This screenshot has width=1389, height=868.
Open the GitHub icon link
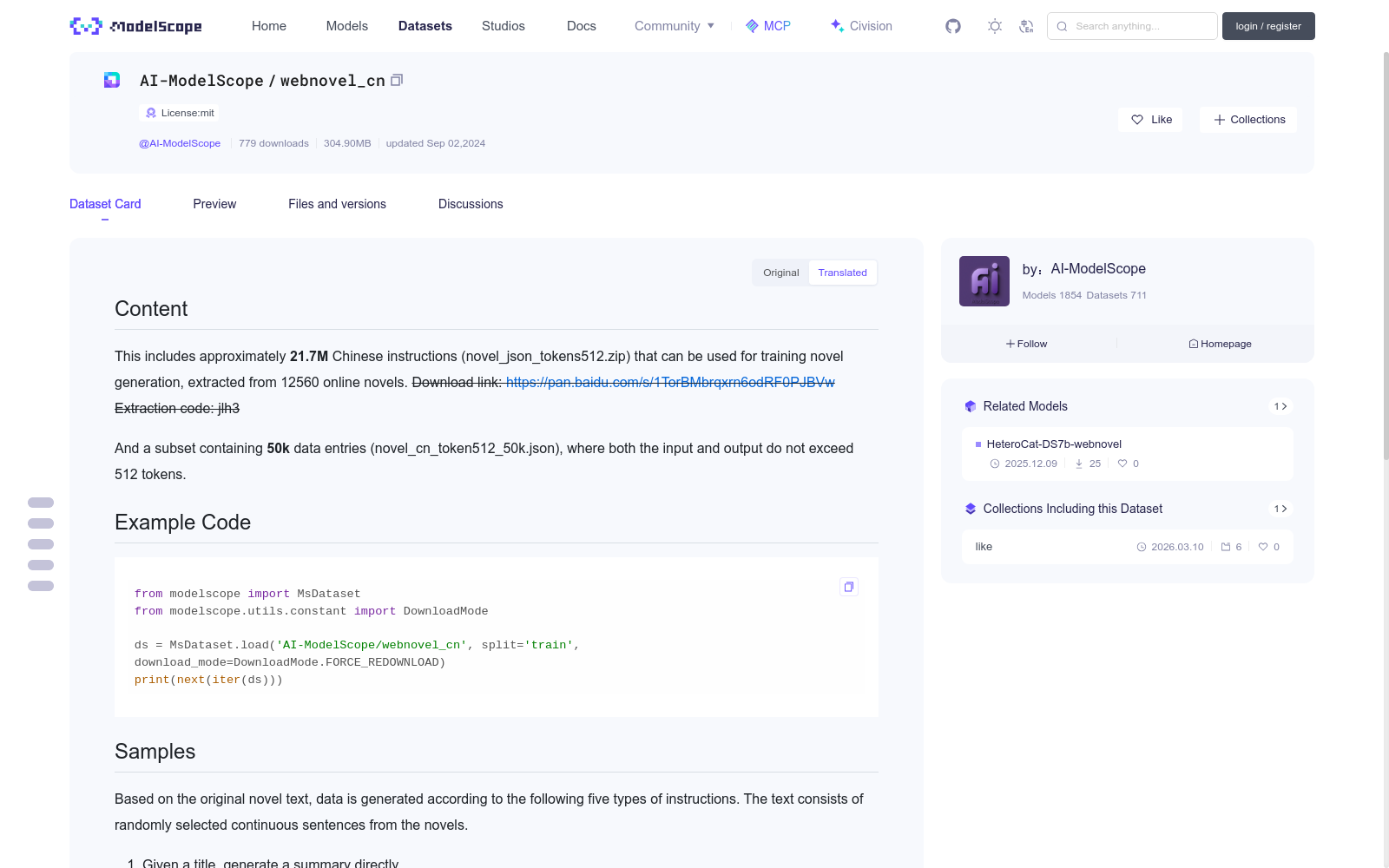[x=953, y=26]
